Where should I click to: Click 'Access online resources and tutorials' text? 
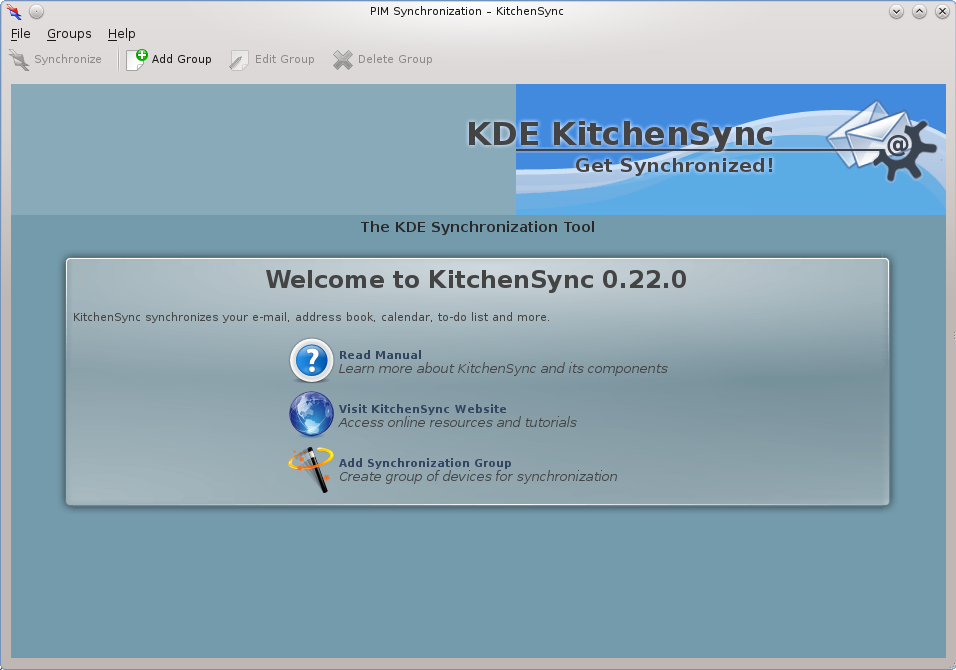pyautogui.click(x=457, y=422)
